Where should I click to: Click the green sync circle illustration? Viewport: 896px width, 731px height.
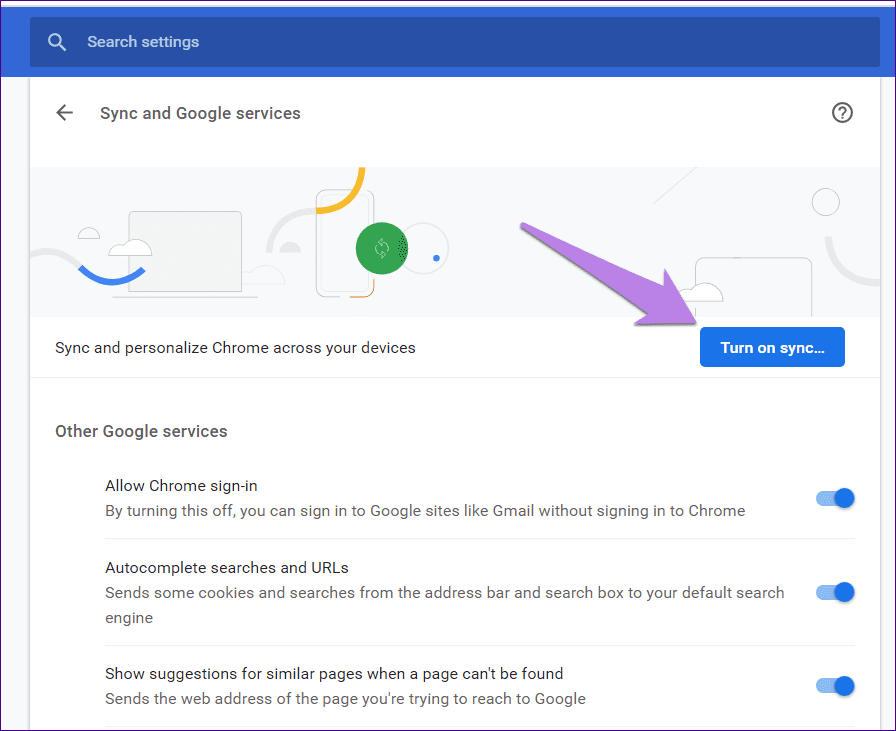tap(382, 248)
